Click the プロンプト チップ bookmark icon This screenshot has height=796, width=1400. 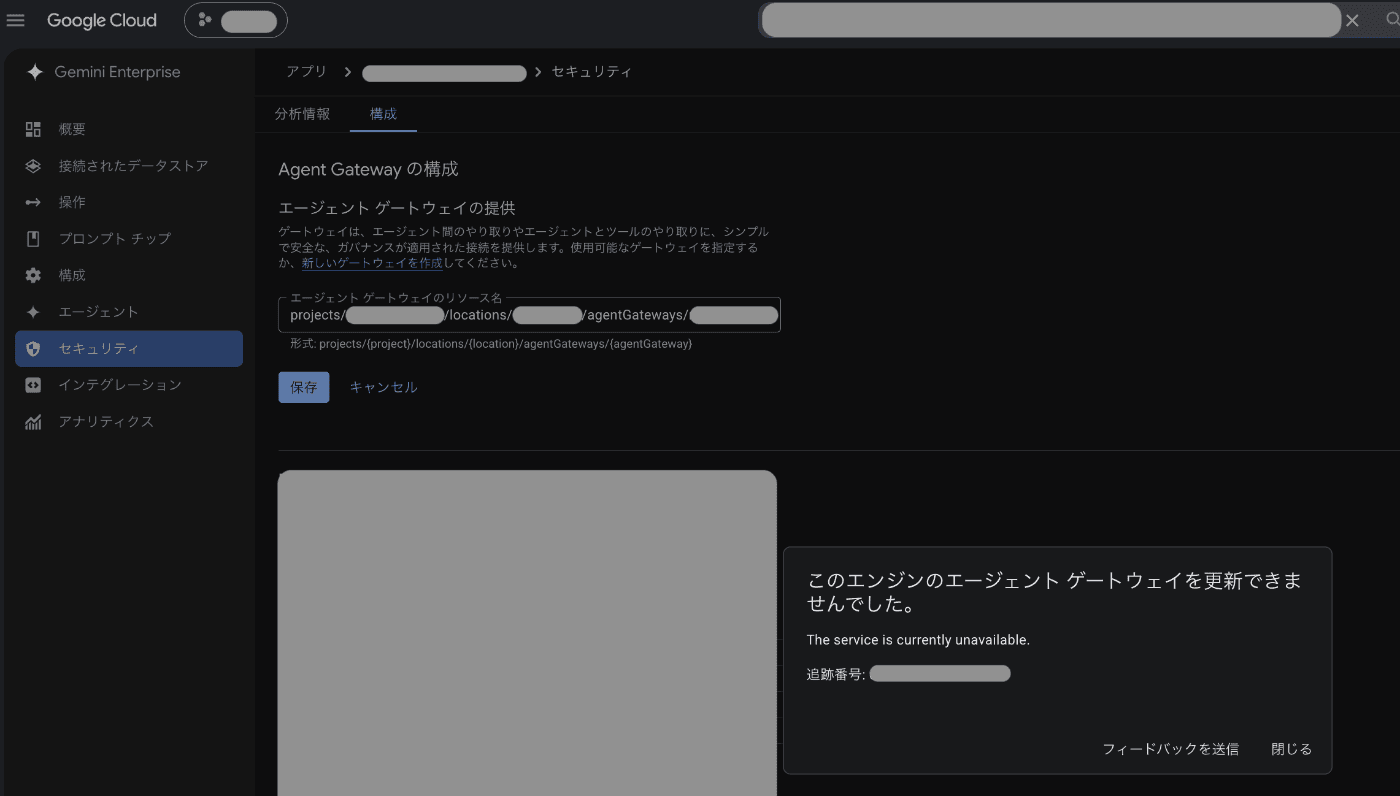coord(33,239)
